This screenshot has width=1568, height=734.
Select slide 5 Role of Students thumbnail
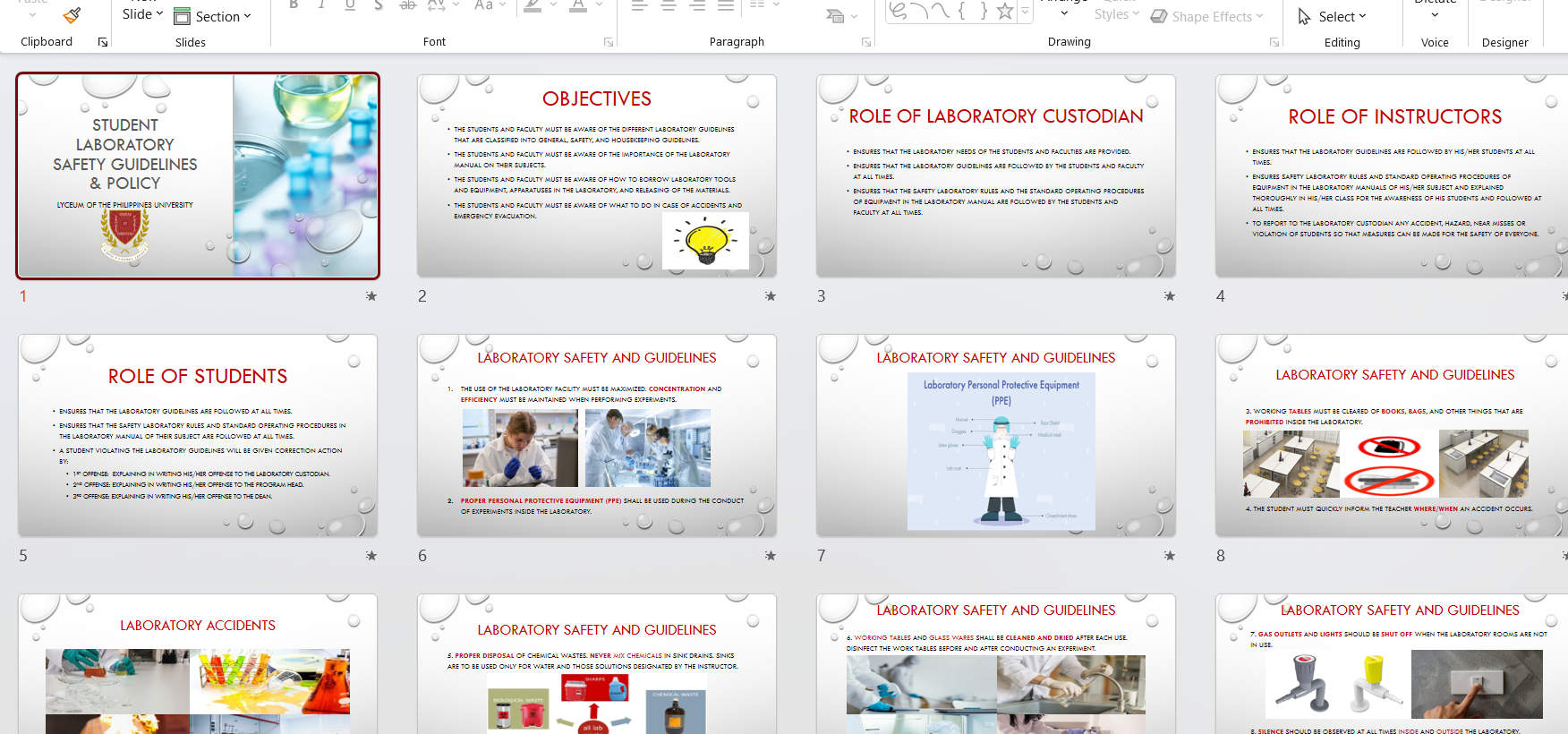[x=198, y=436]
